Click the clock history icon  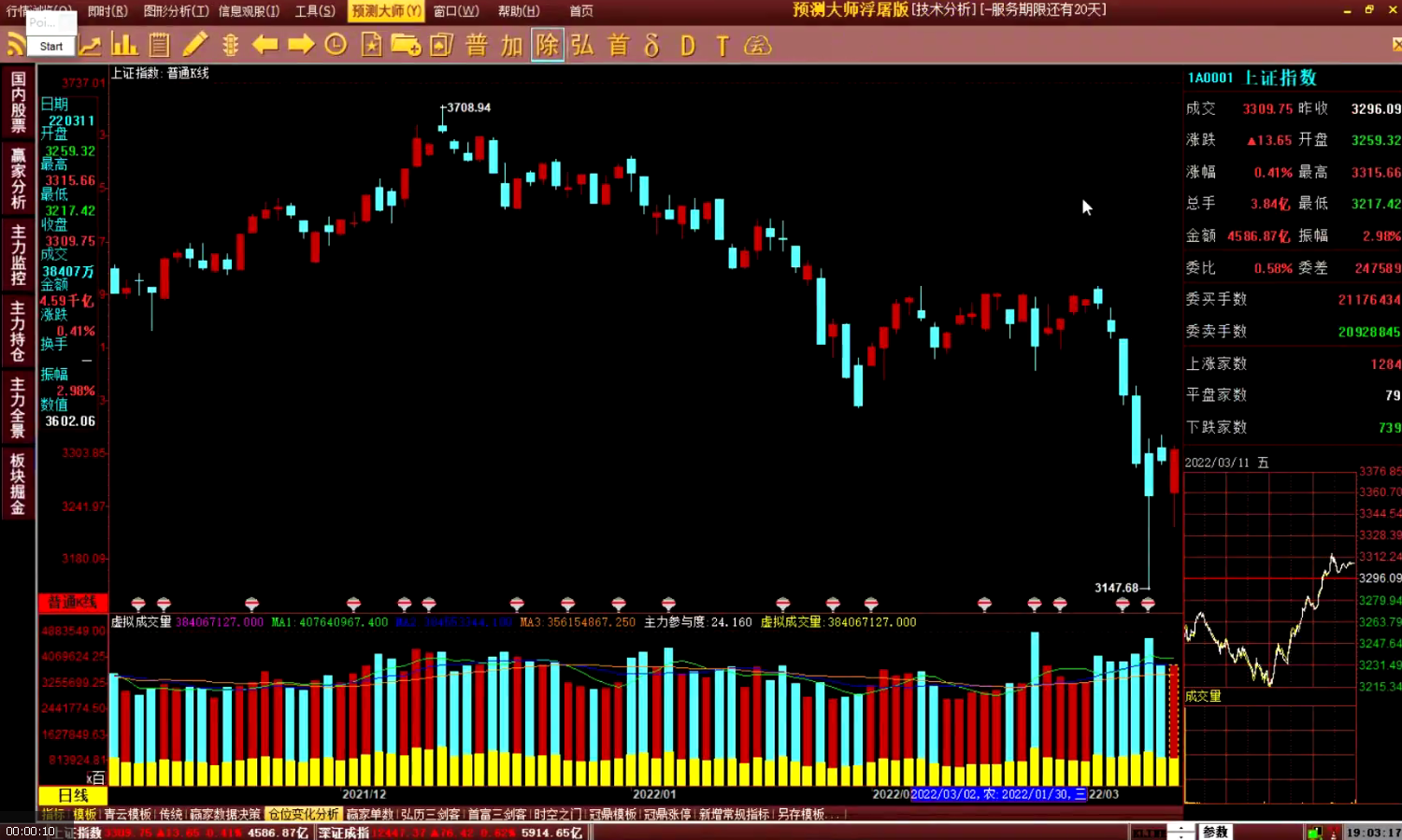[336, 45]
